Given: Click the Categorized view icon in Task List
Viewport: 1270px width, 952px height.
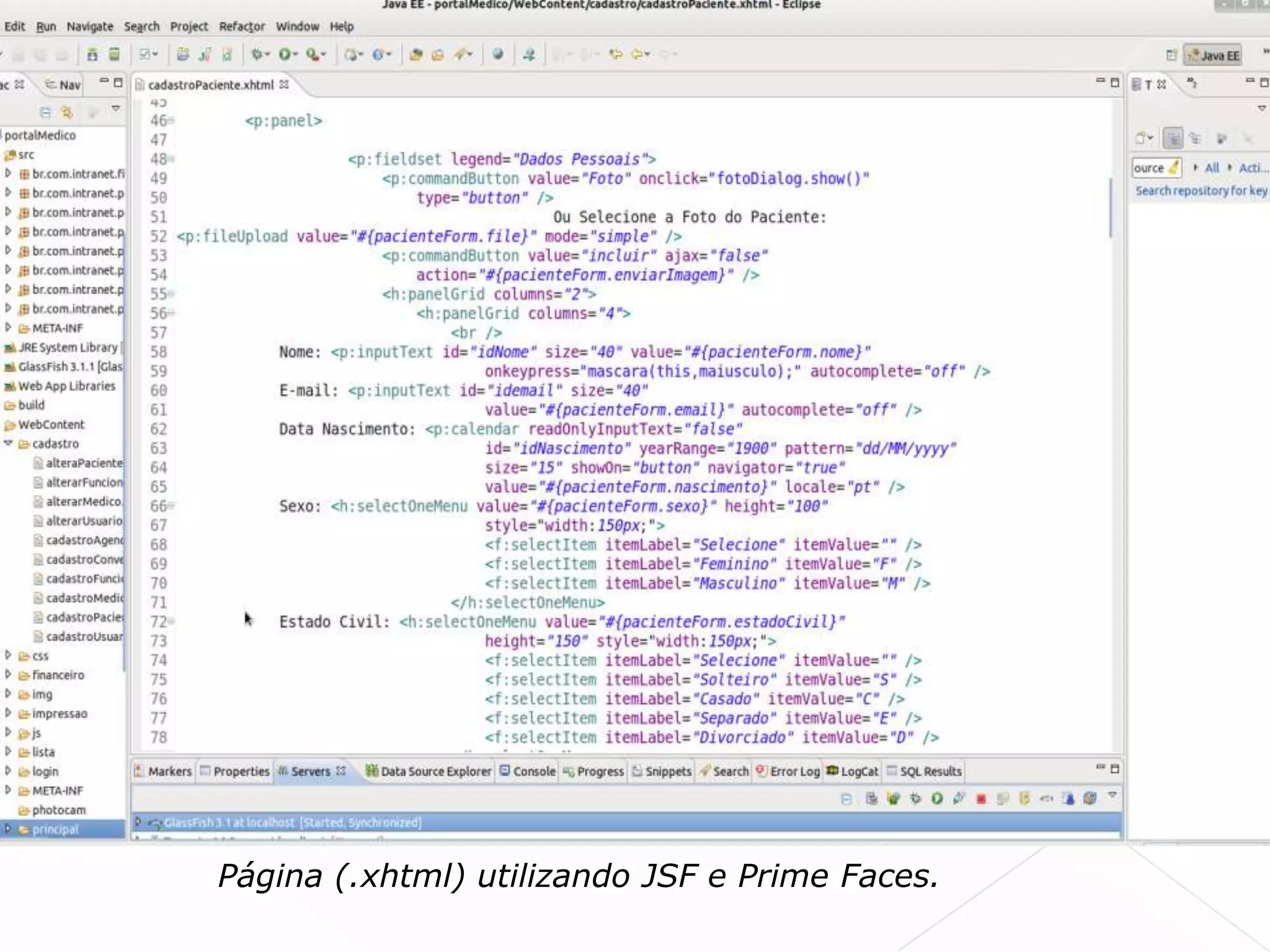Looking at the screenshot, I should click(1173, 138).
